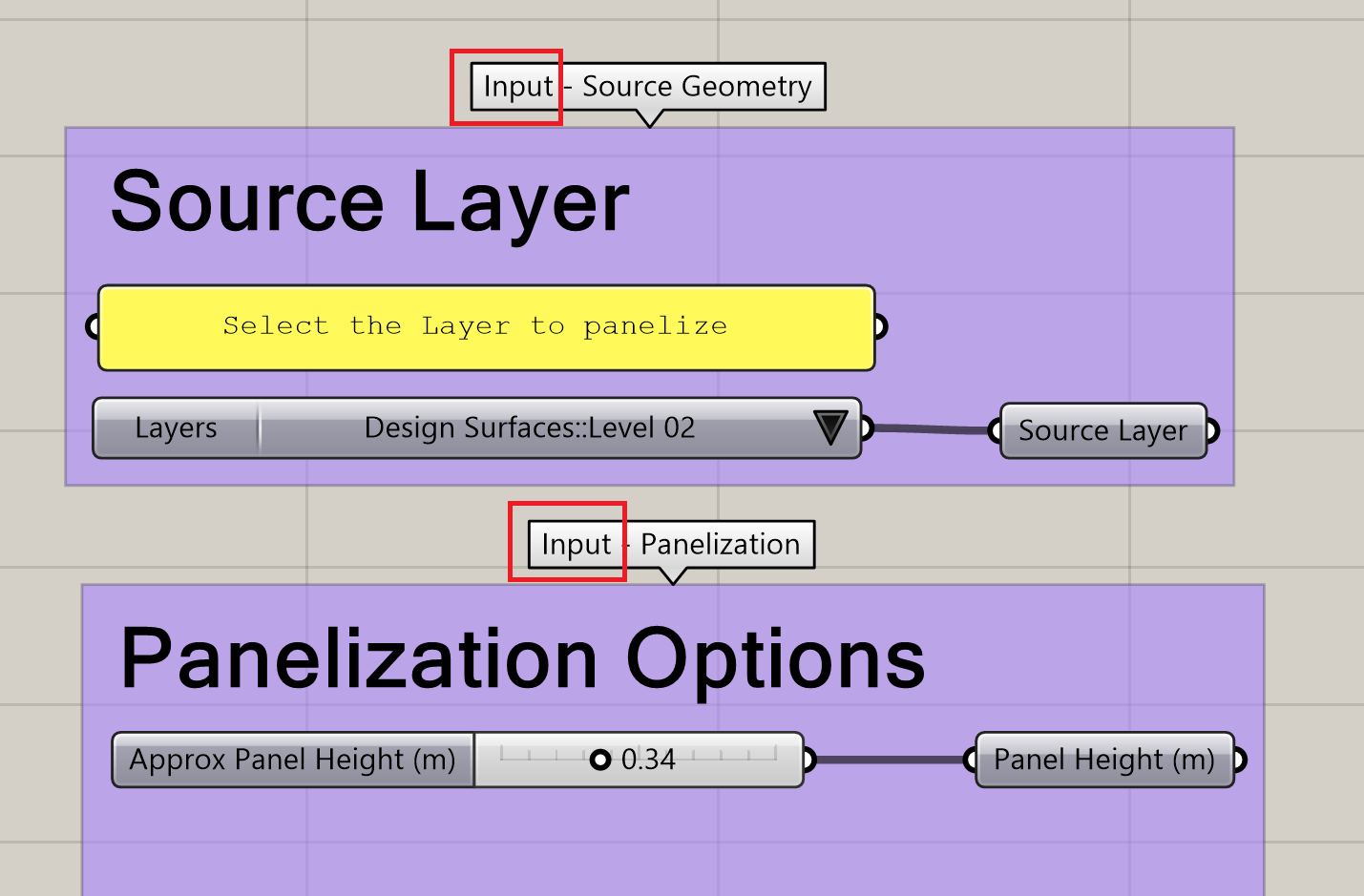This screenshot has height=896, width=1364.
Task: Click the output grip of the height slider
Action: pyautogui.click(x=809, y=760)
